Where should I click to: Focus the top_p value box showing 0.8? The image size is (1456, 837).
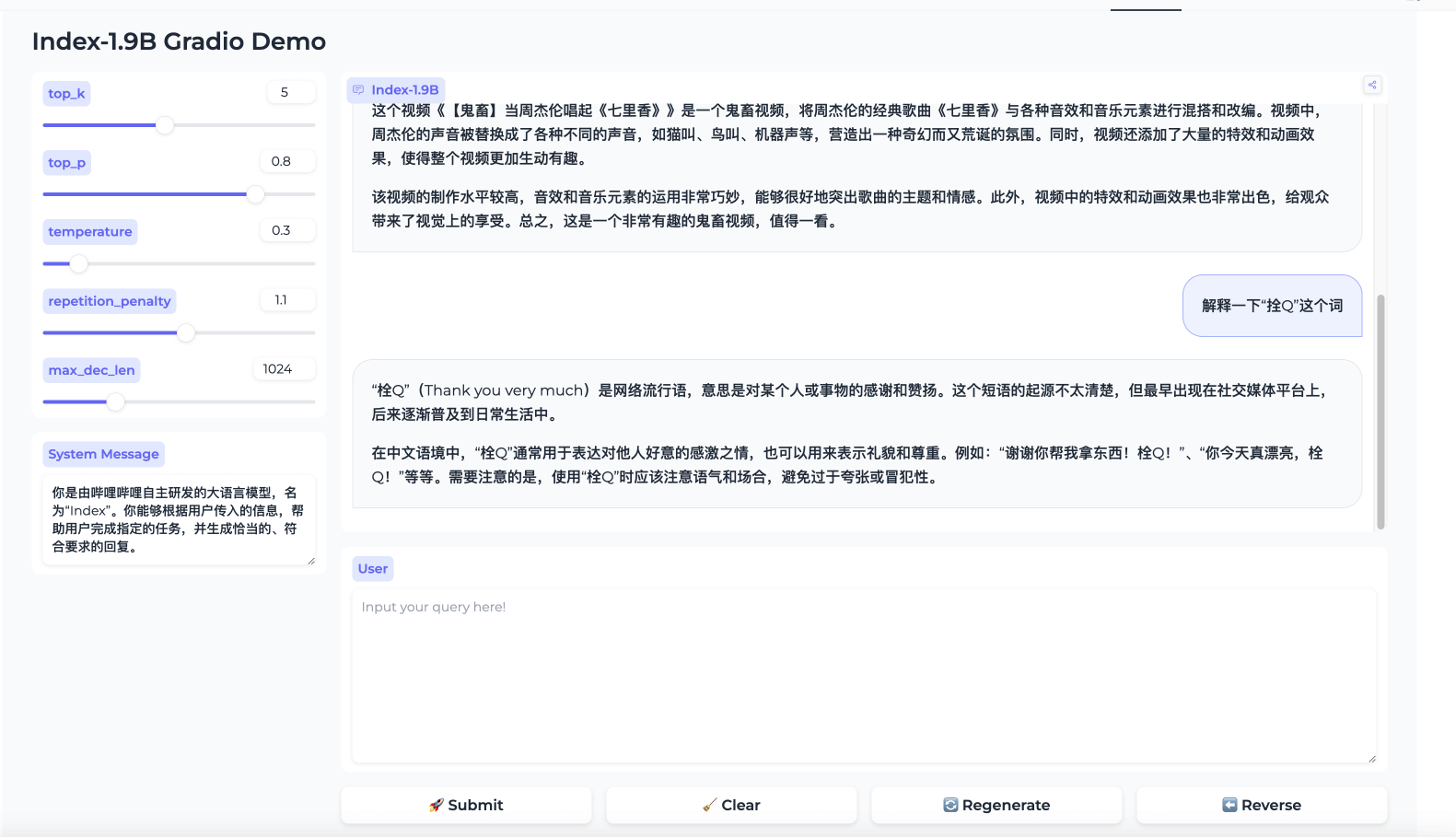pyautogui.click(x=288, y=161)
